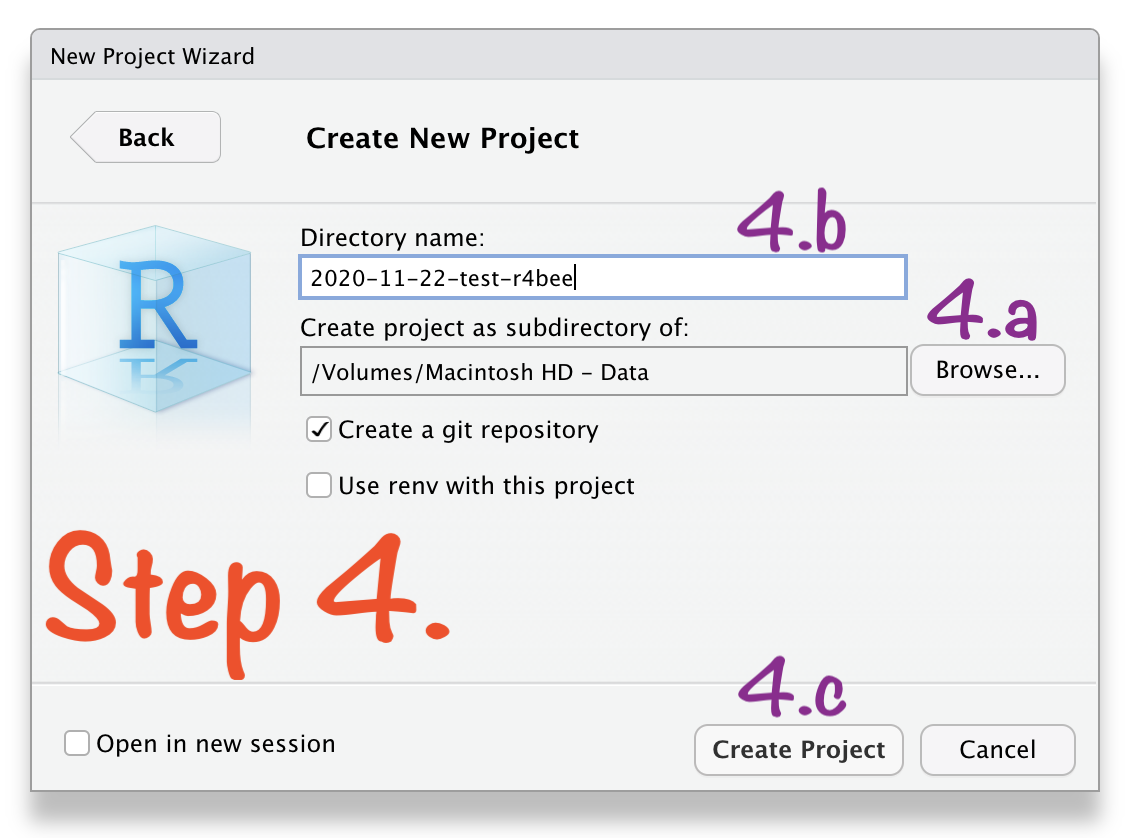
Task: Go back using the Back arrow button
Action: (145, 137)
